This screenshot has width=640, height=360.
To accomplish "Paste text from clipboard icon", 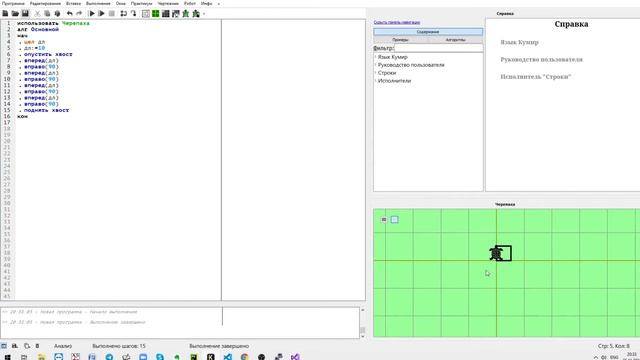I will (57, 13).
